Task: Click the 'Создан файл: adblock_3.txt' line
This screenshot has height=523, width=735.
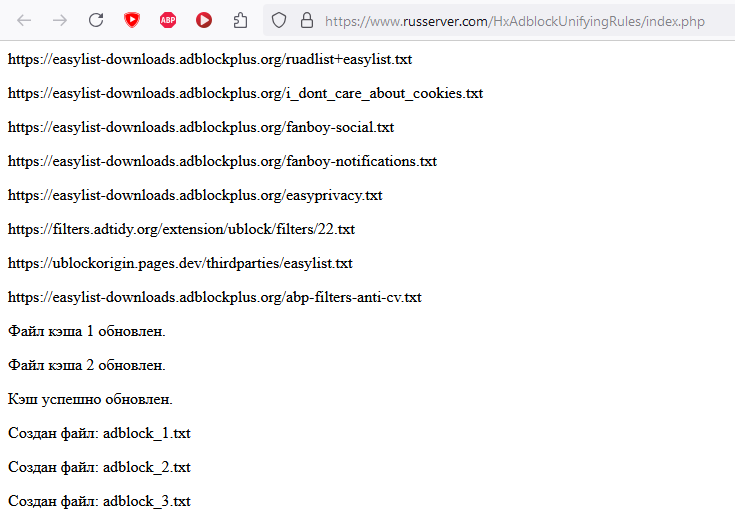Action: click(x=99, y=501)
